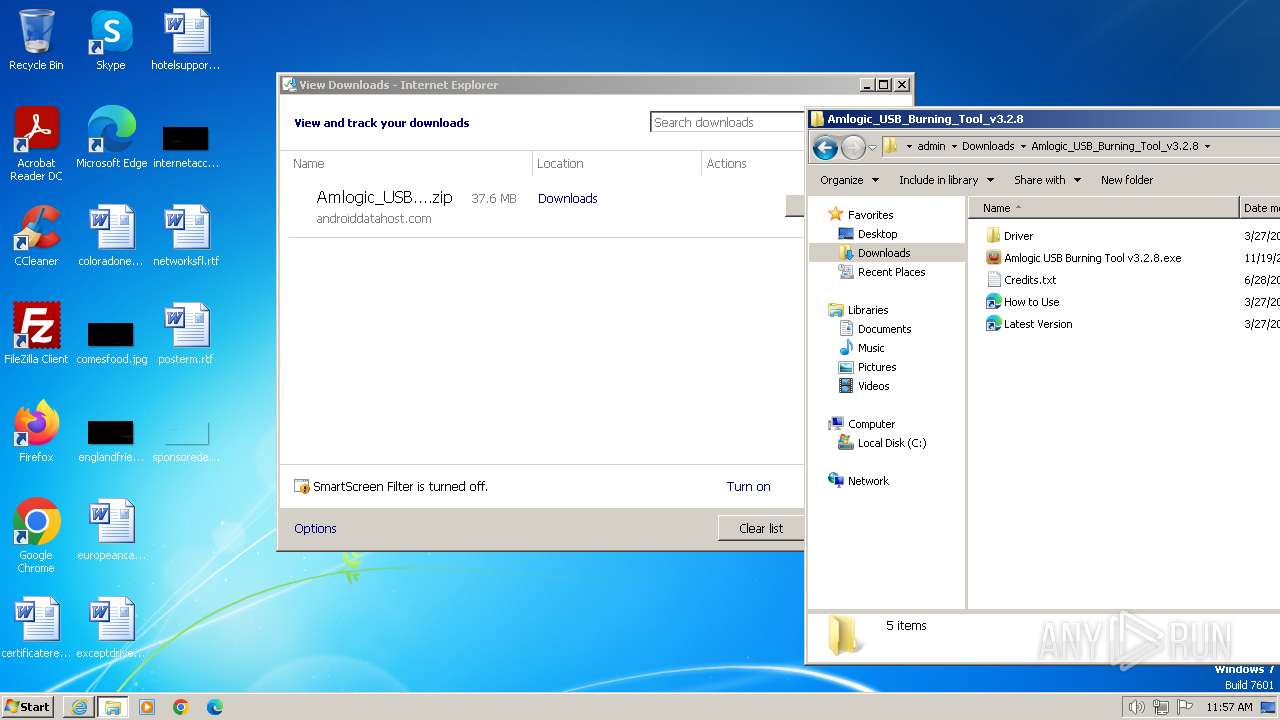Click the Action Center flag tray icon

coord(1185,707)
